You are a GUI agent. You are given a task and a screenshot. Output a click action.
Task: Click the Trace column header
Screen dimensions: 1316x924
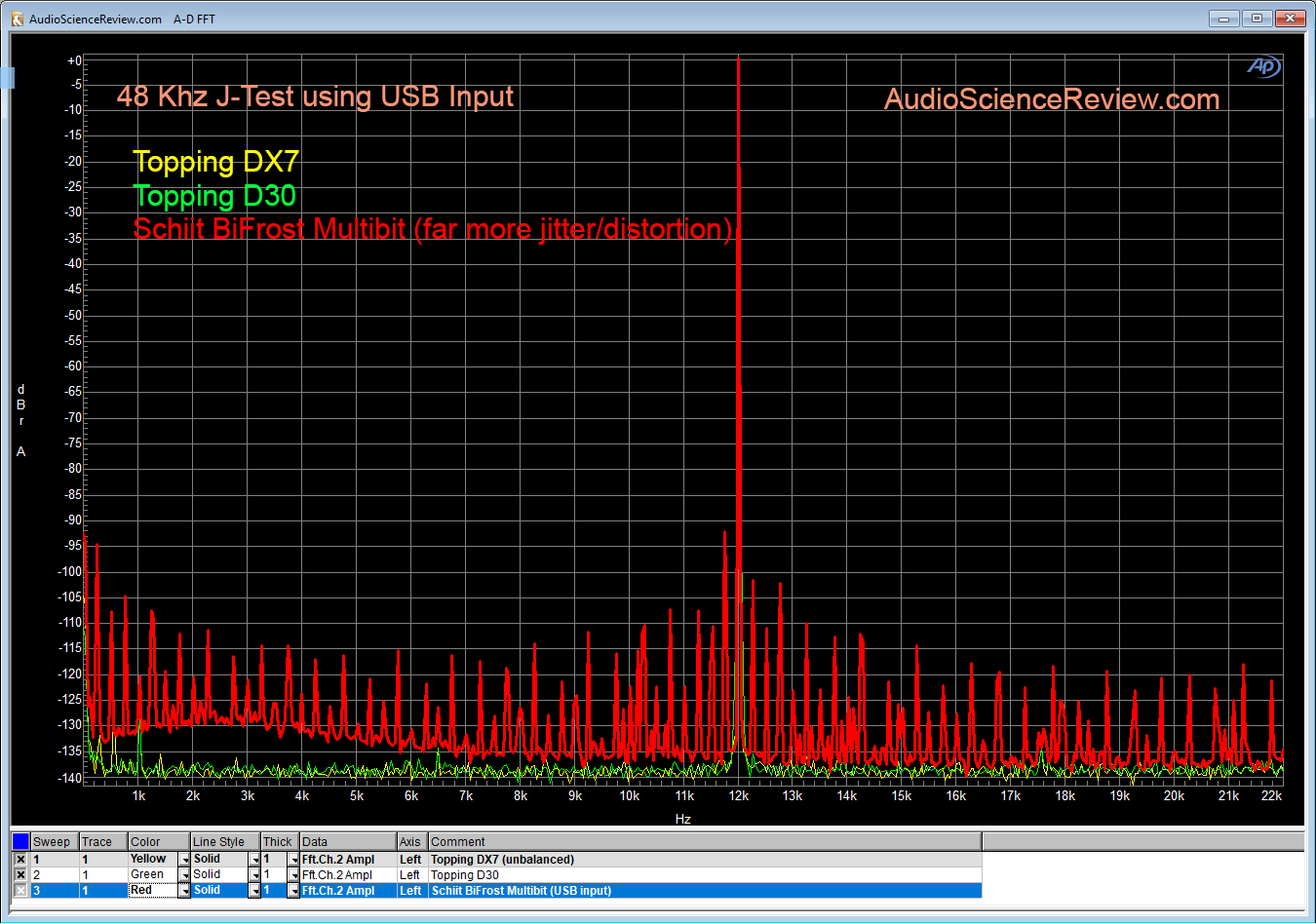(x=103, y=842)
